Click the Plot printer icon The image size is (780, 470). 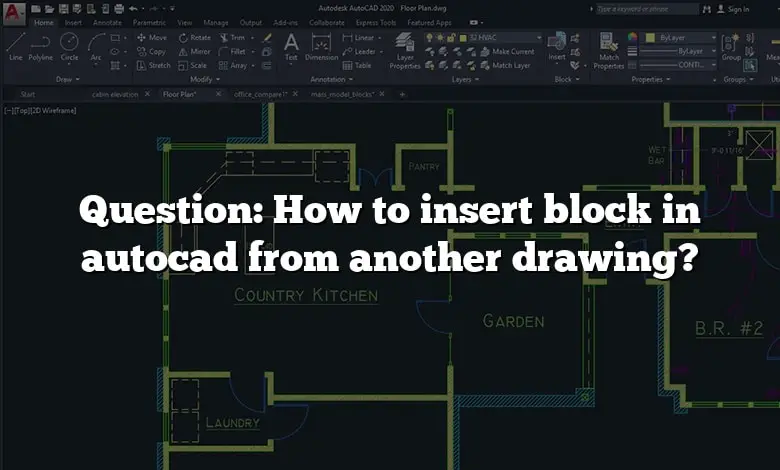pos(119,9)
